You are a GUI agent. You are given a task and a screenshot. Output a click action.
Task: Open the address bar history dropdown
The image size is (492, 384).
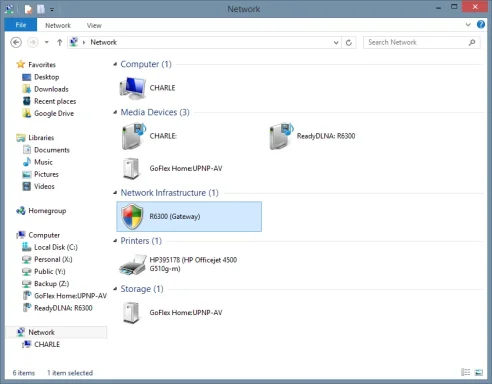pos(336,43)
